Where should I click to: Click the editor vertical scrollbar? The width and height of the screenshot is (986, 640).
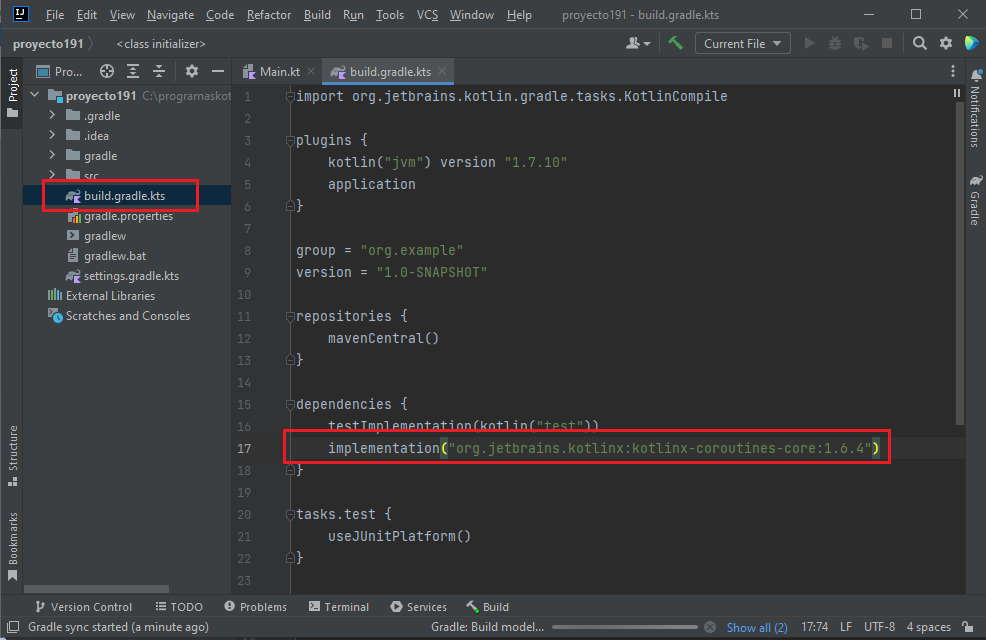pos(960,261)
